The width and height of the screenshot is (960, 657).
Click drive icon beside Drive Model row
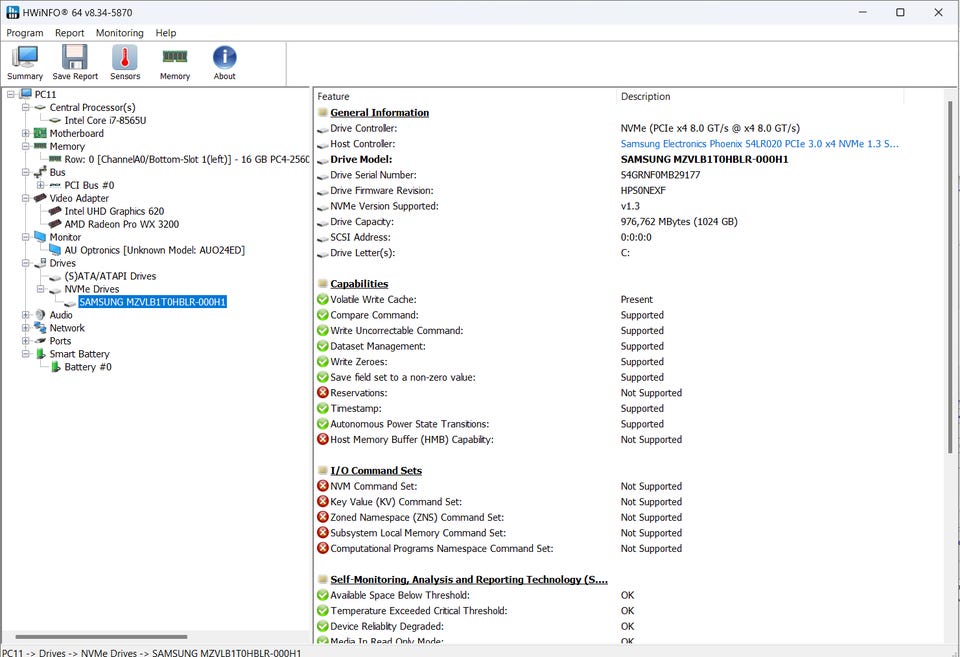click(323, 160)
